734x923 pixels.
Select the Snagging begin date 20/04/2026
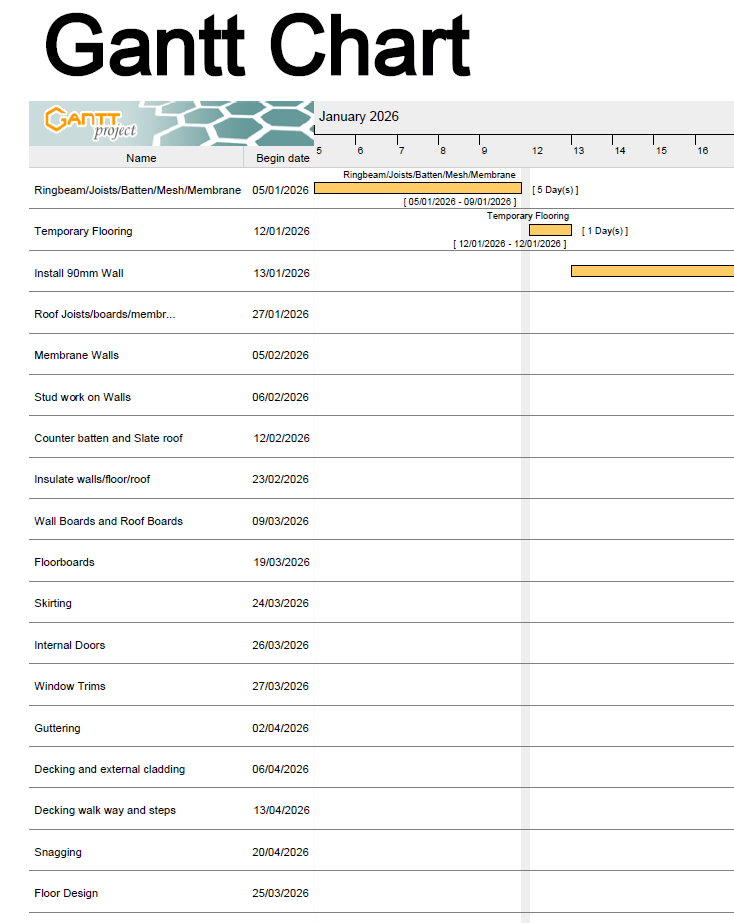click(281, 852)
